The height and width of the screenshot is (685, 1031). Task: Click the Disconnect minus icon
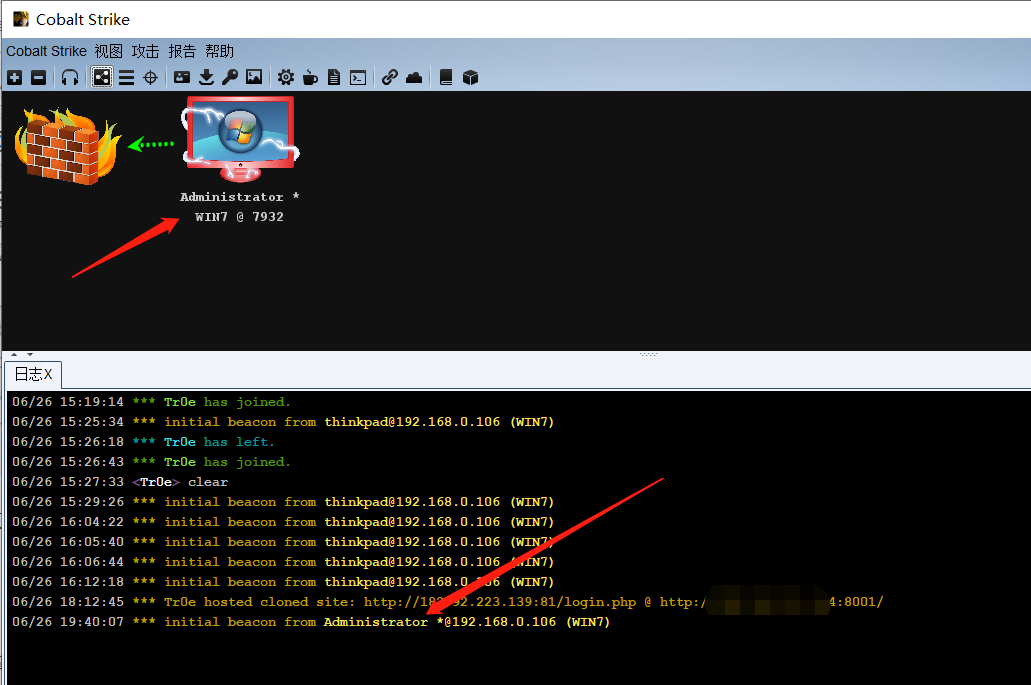pyautogui.click(x=39, y=78)
